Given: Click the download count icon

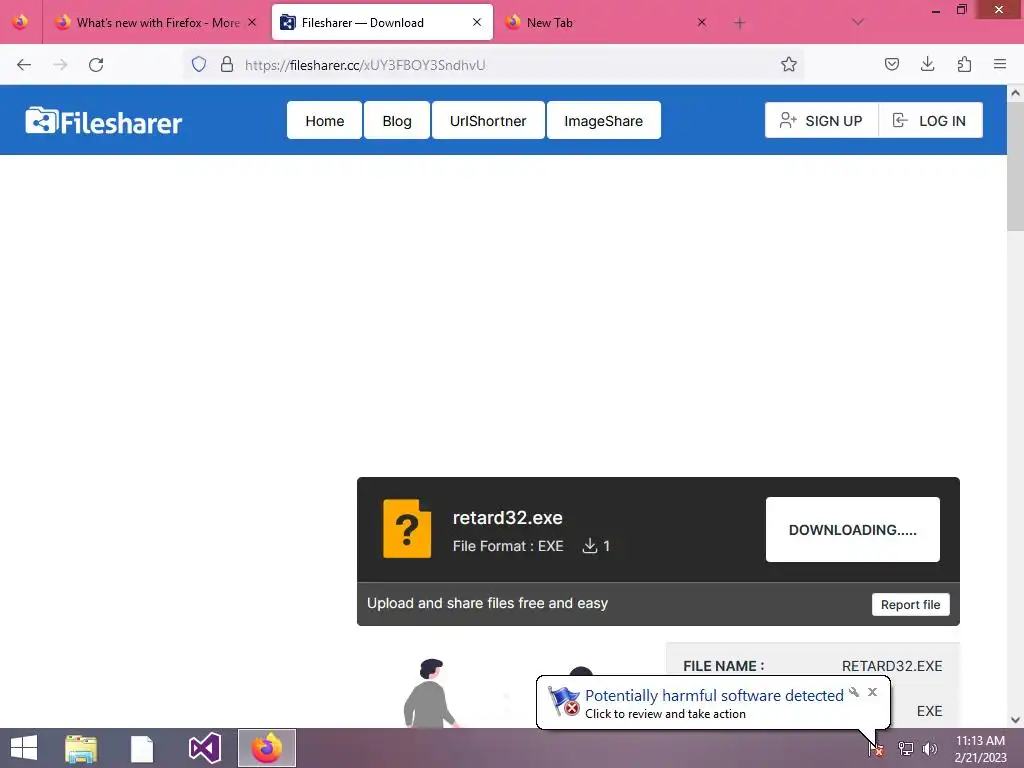Looking at the screenshot, I should [x=590, y=546].
